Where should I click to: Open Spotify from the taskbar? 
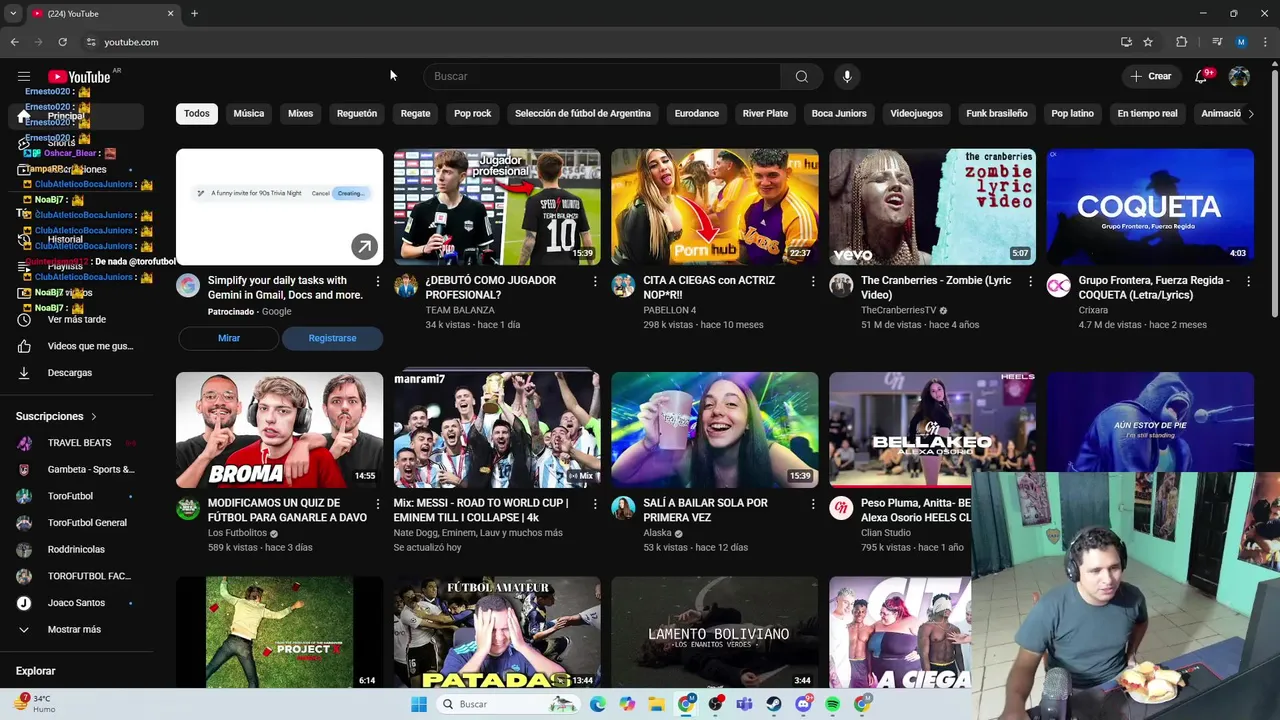[x=833, y=704]
